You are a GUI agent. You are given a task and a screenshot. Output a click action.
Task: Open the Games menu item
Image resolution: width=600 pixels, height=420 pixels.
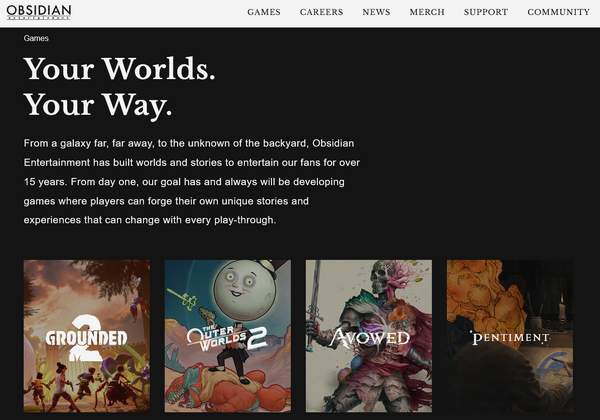[x=264, y=12]
